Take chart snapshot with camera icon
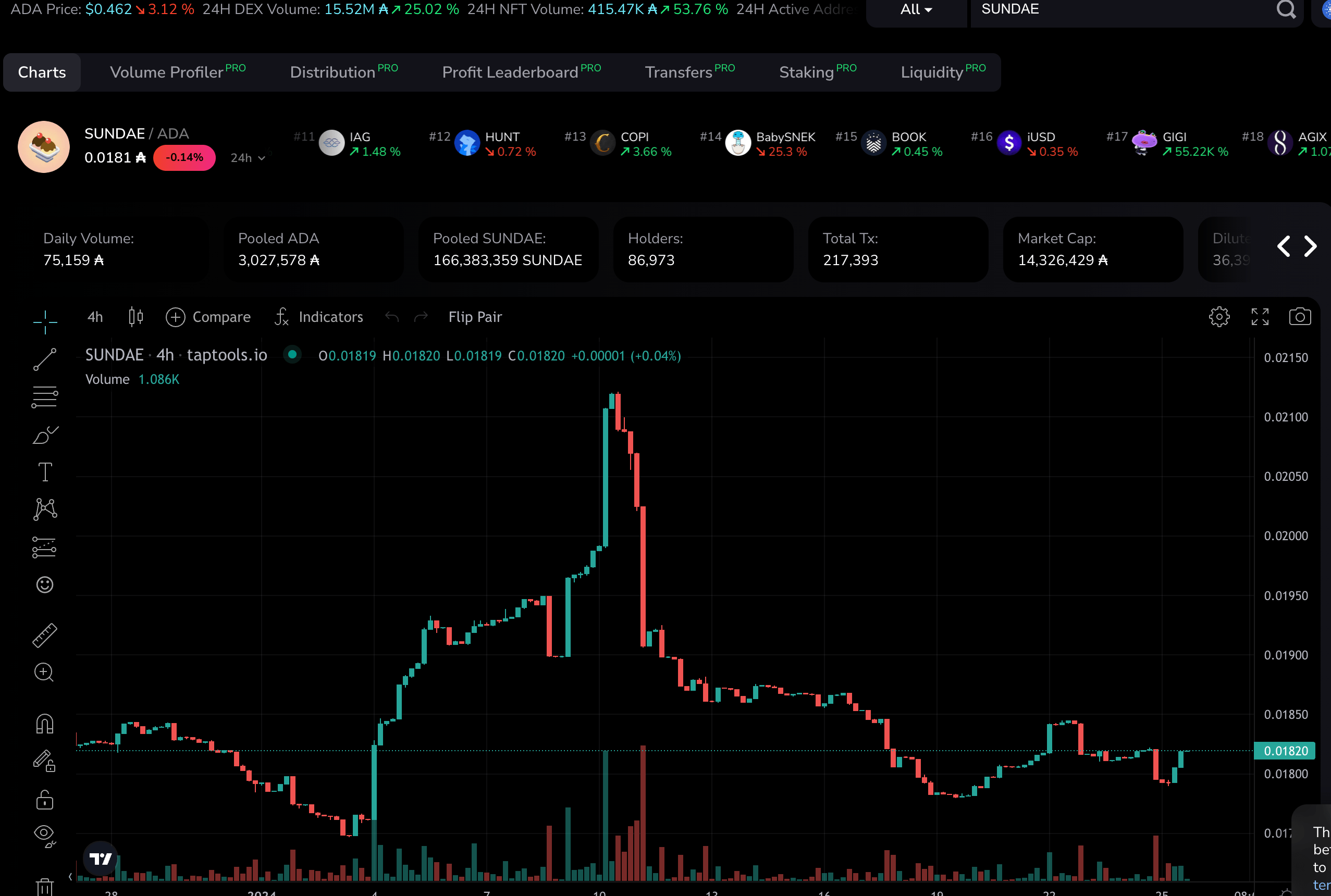The height and width of the screenshot is (896, 1331). tap(1300, 317)
